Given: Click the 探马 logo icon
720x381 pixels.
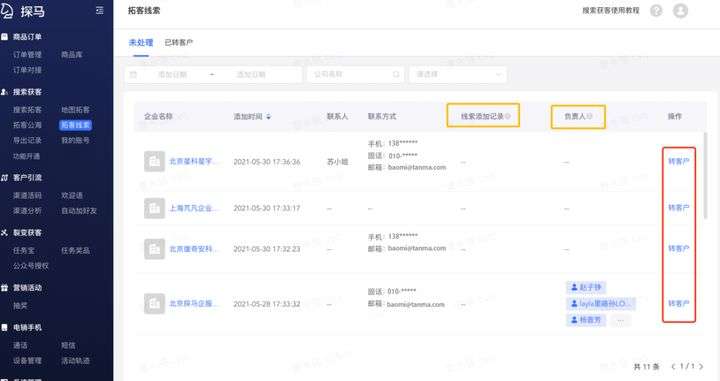Looking at the screenshot, I should [6, 10].
